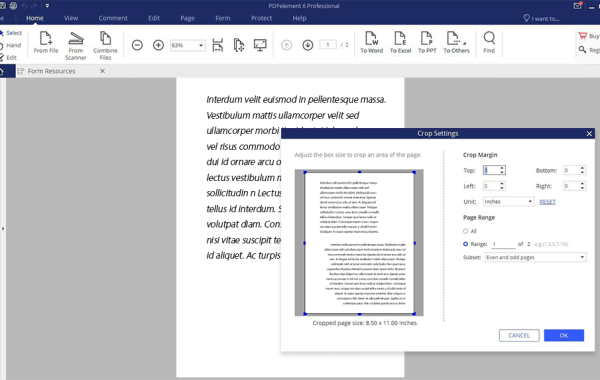This screenshot has height=380, width=600.
Task: Click the Top margin value field
Action: (491, 170)
